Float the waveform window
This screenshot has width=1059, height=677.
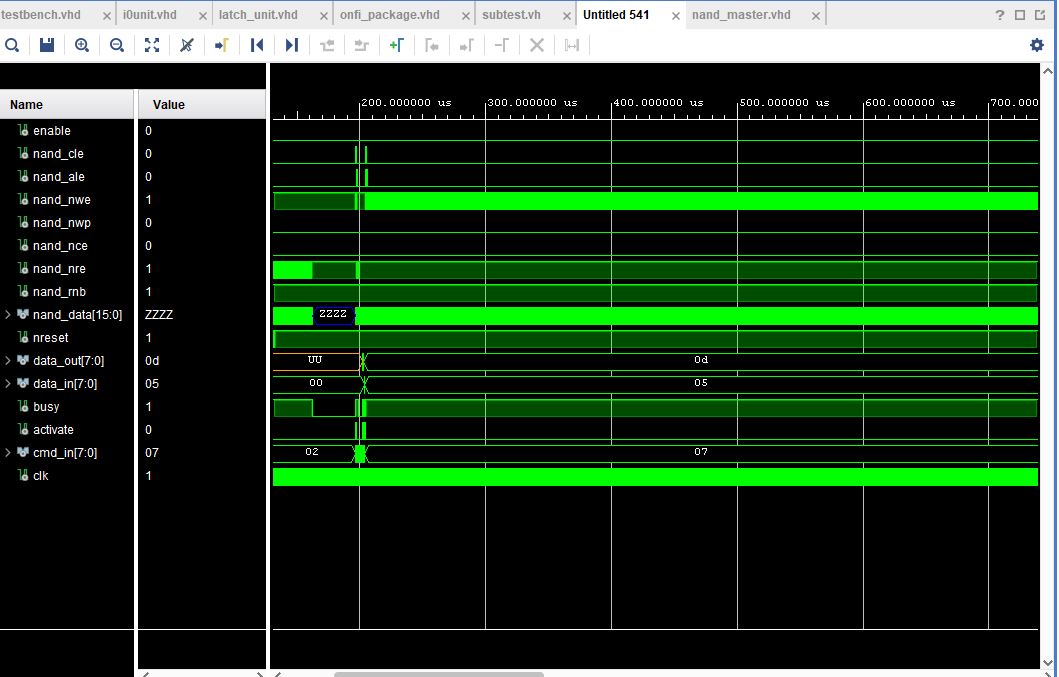coord(1040,15)
